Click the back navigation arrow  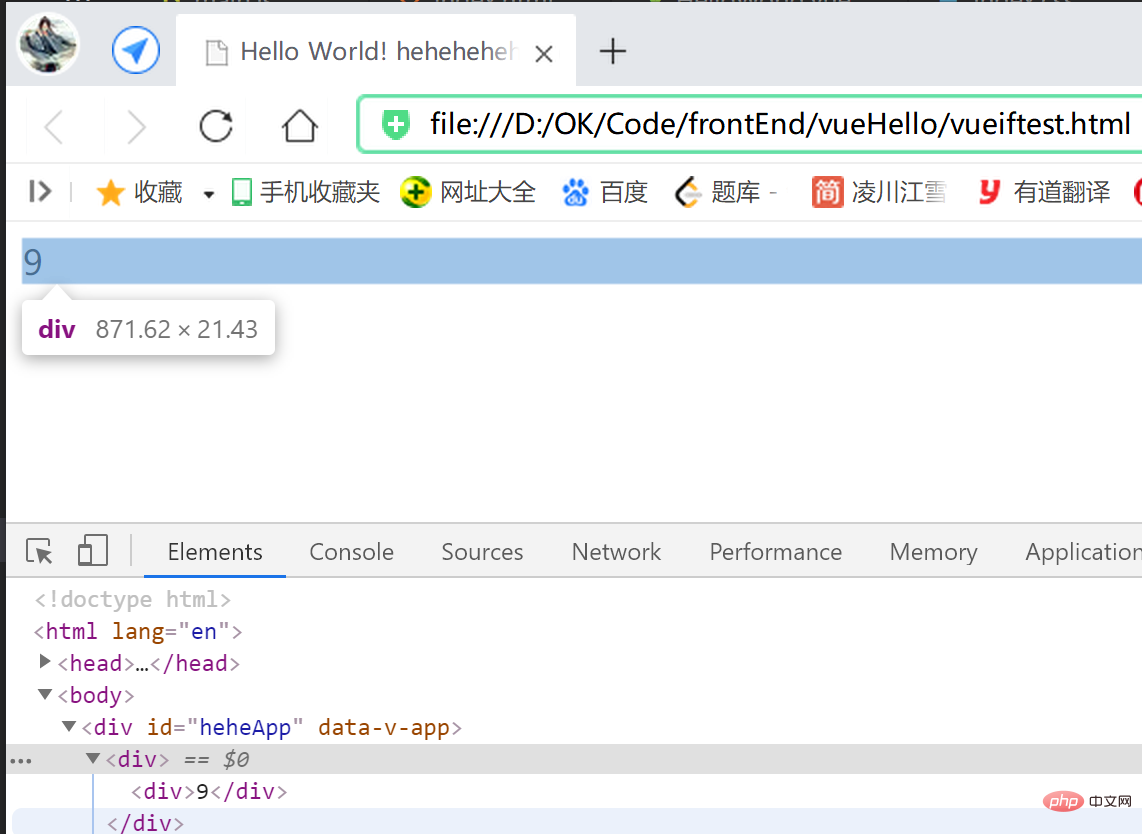click(51, 124)
